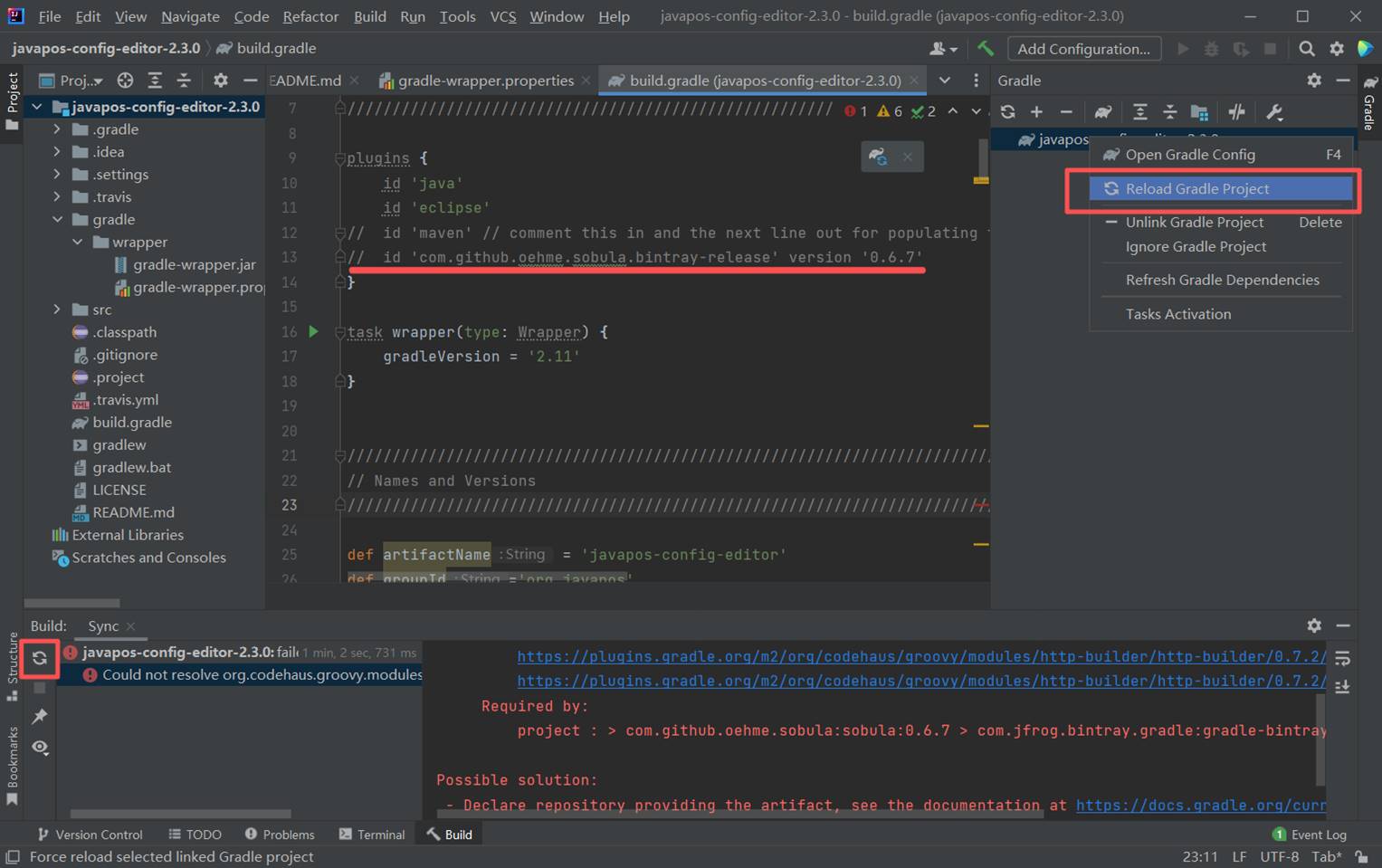Collapse the gradle folder
1382x868 pixels.
tap(57, 220)
